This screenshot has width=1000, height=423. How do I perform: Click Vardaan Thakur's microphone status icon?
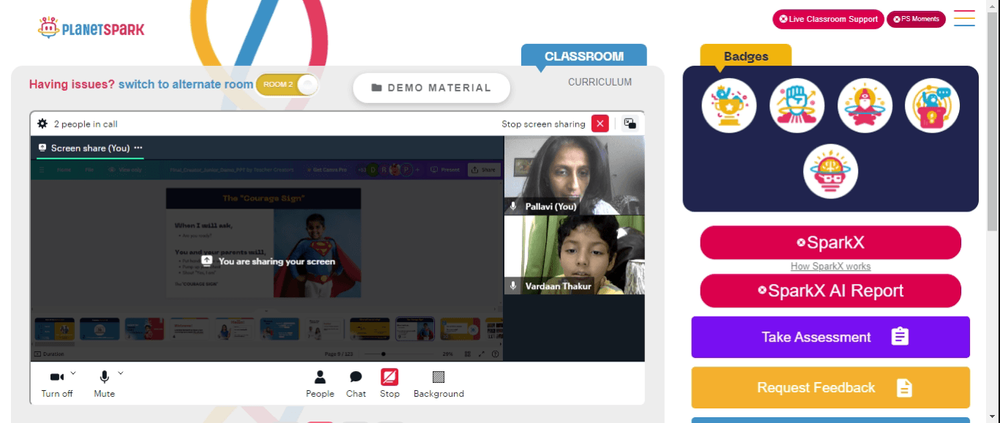pos(513,286)
